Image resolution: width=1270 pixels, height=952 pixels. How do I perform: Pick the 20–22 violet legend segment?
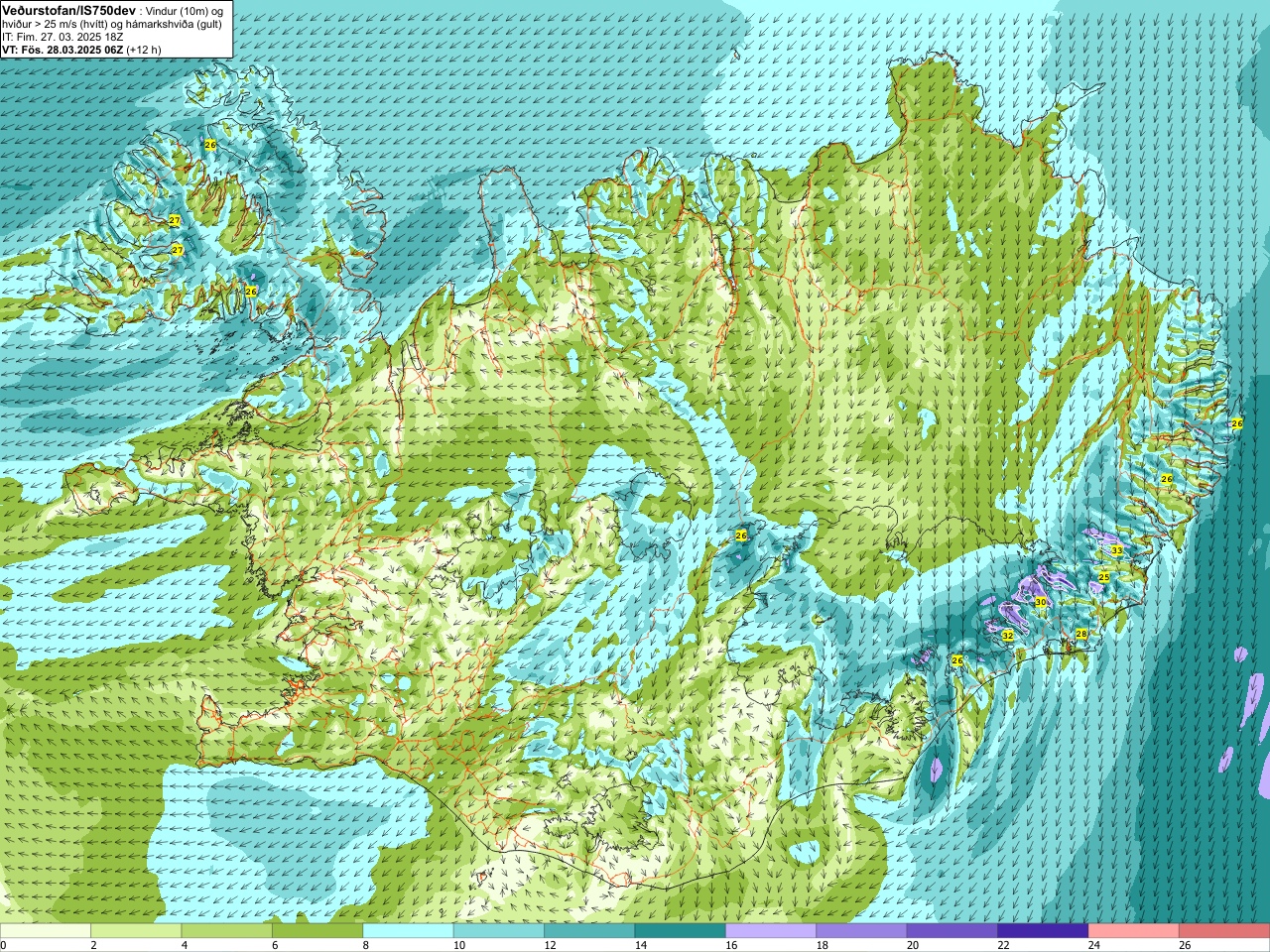(952, 931)
